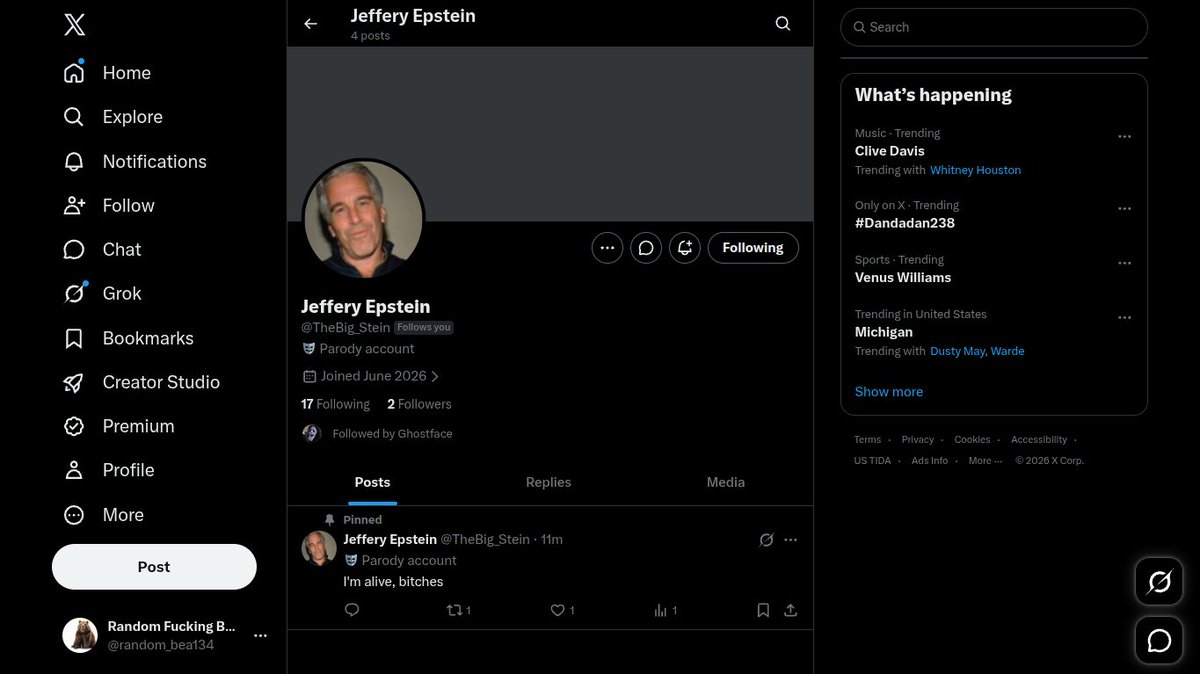The width and height of the screenshot is (1200, 674).
Task: Click the X logo icon
Action: pyautogui.click(x=74, y=25)
